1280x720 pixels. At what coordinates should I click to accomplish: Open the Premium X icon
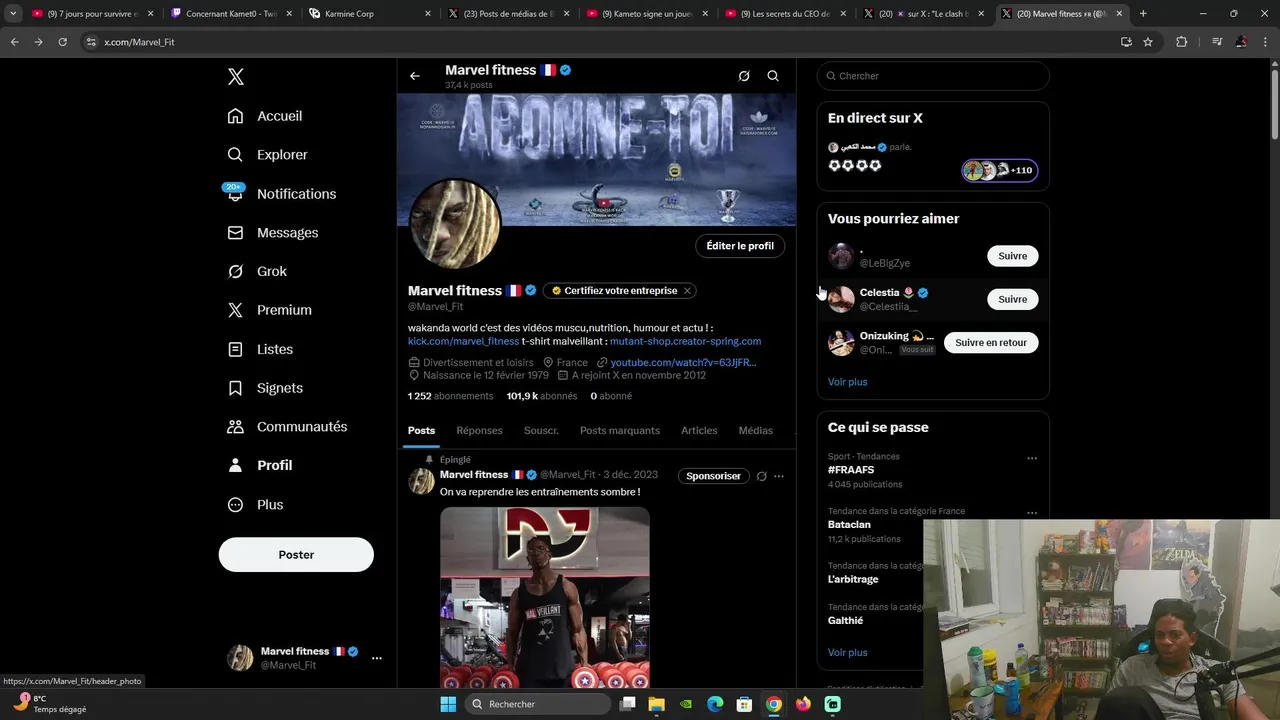click(235, 310)
